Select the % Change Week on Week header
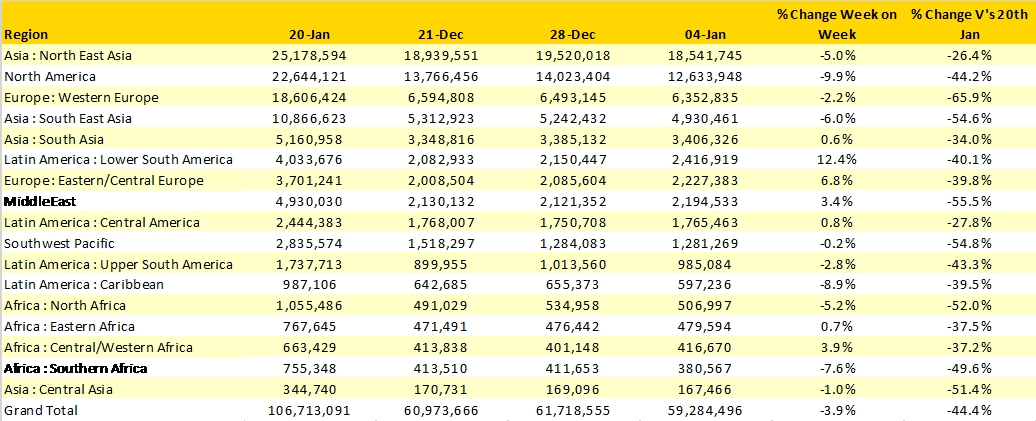This screenshot has height=421, width=1036. pyautogui.click(x=837, y=24)
